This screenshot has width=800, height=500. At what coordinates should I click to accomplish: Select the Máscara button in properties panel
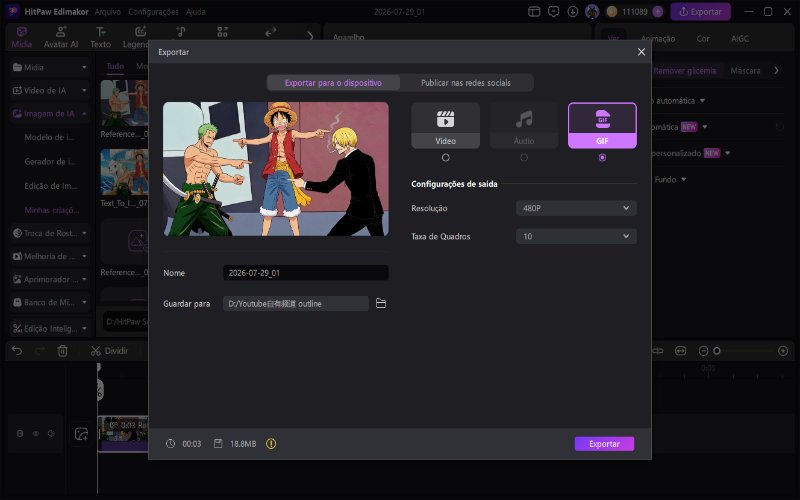pyautogui.click(x=745, y=70)
